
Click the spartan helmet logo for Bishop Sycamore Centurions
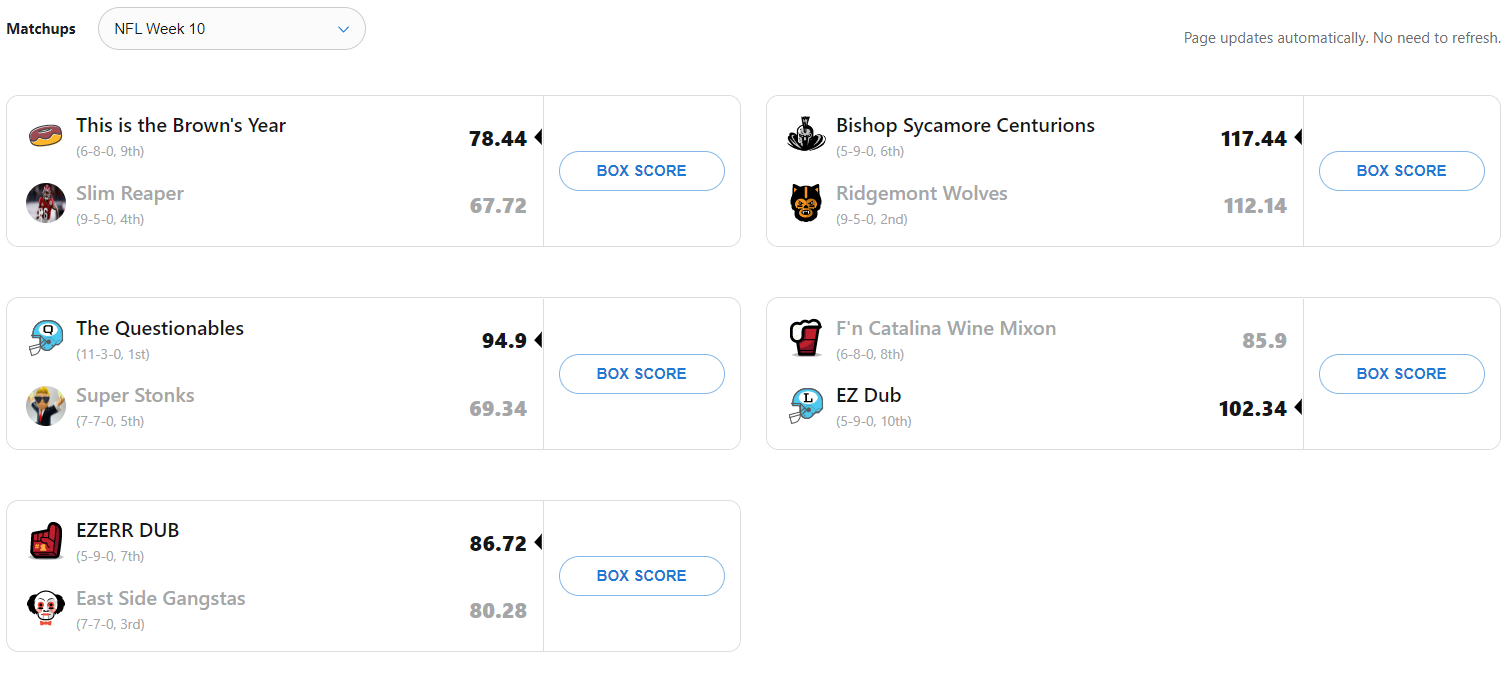[806, 135]
